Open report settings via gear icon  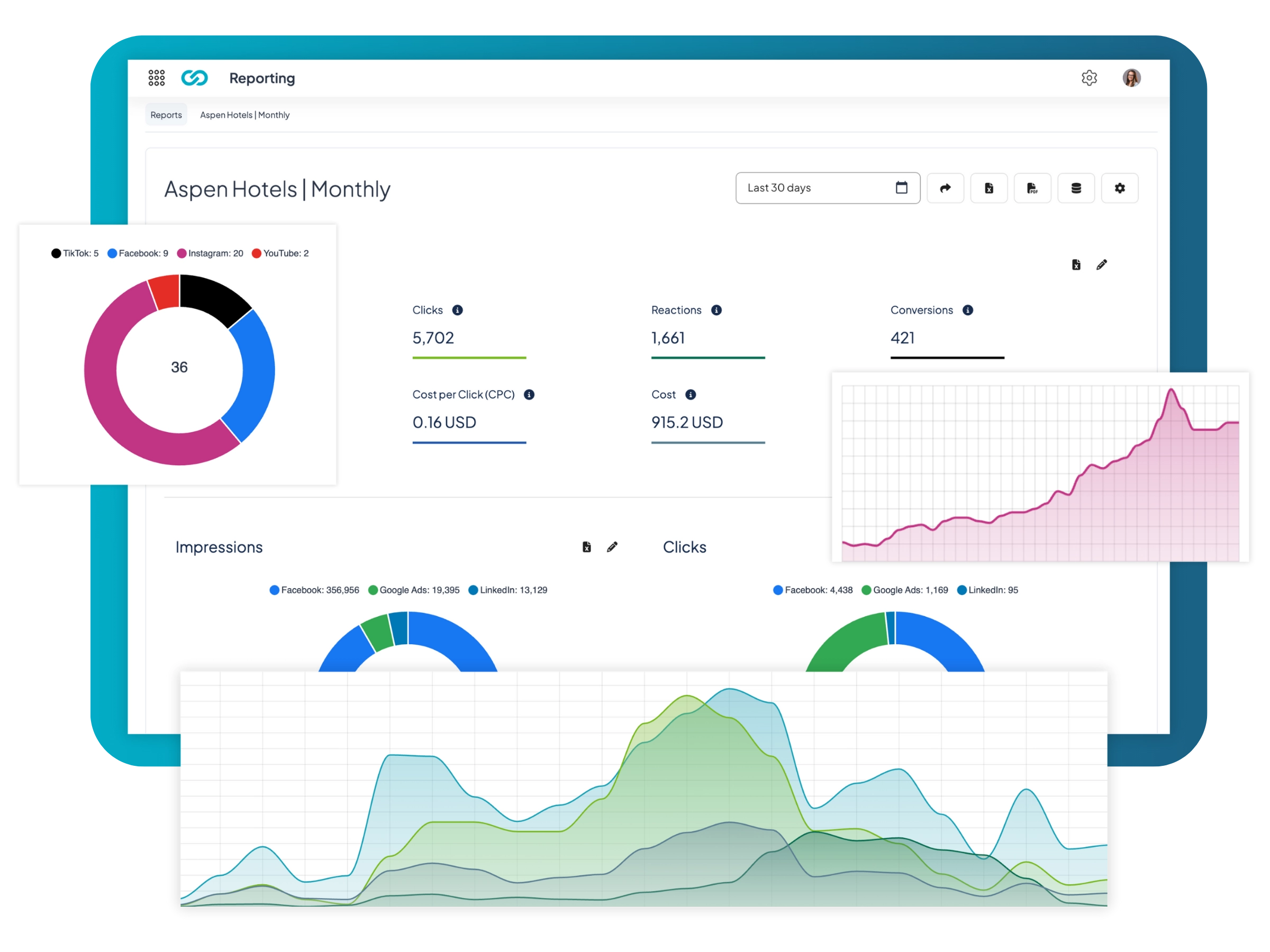pos(1120,188)
